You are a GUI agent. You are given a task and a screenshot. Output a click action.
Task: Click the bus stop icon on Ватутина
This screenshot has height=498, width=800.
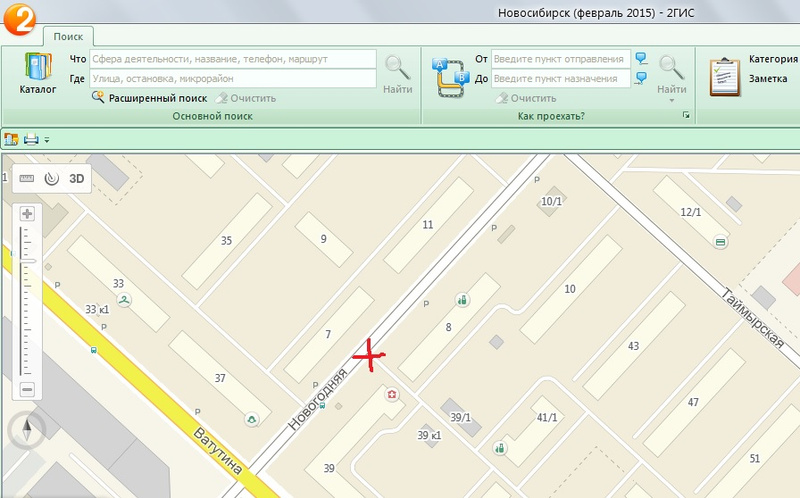pos(94,350)
